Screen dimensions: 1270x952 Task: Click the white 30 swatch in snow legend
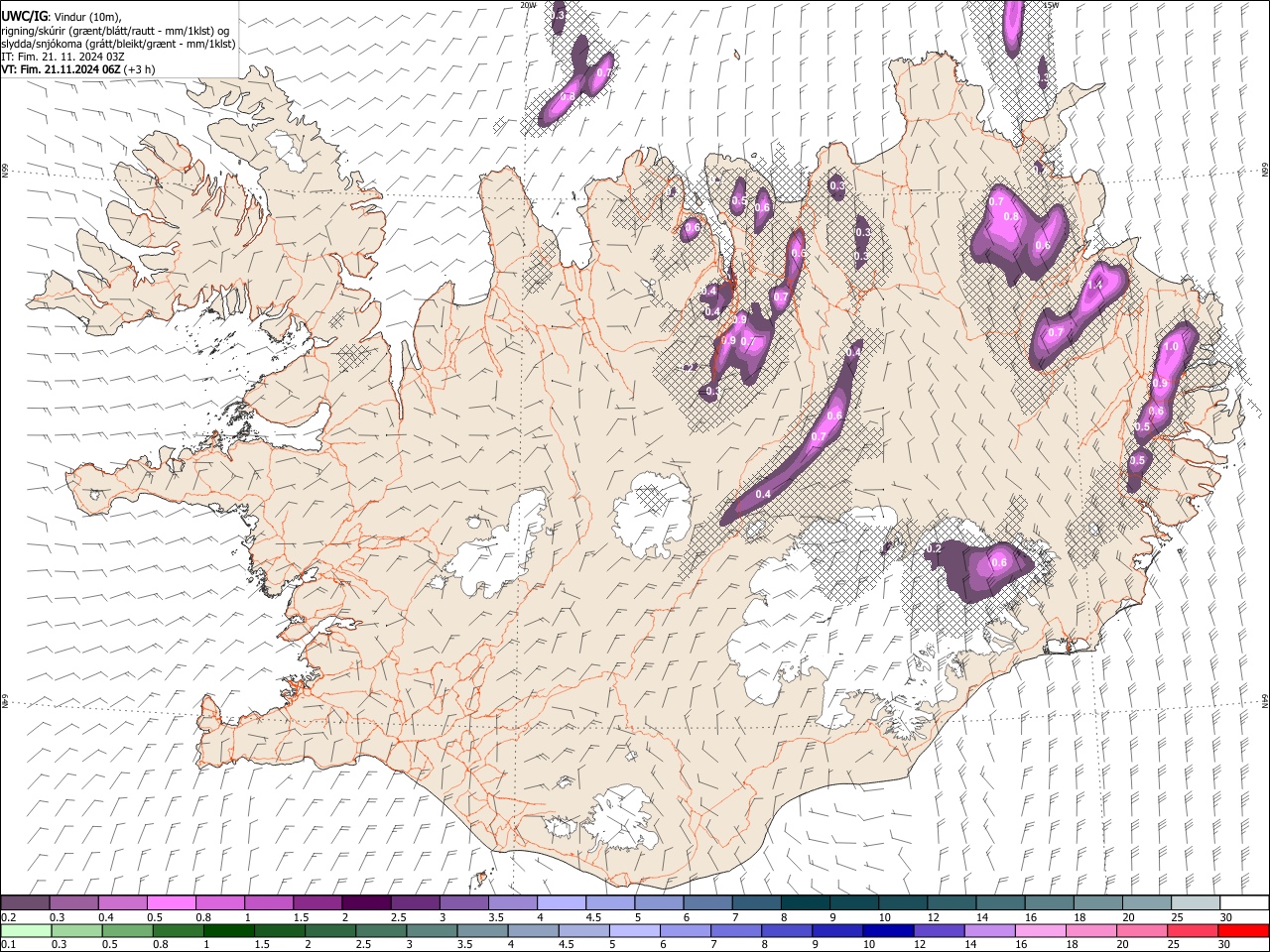1243,902
